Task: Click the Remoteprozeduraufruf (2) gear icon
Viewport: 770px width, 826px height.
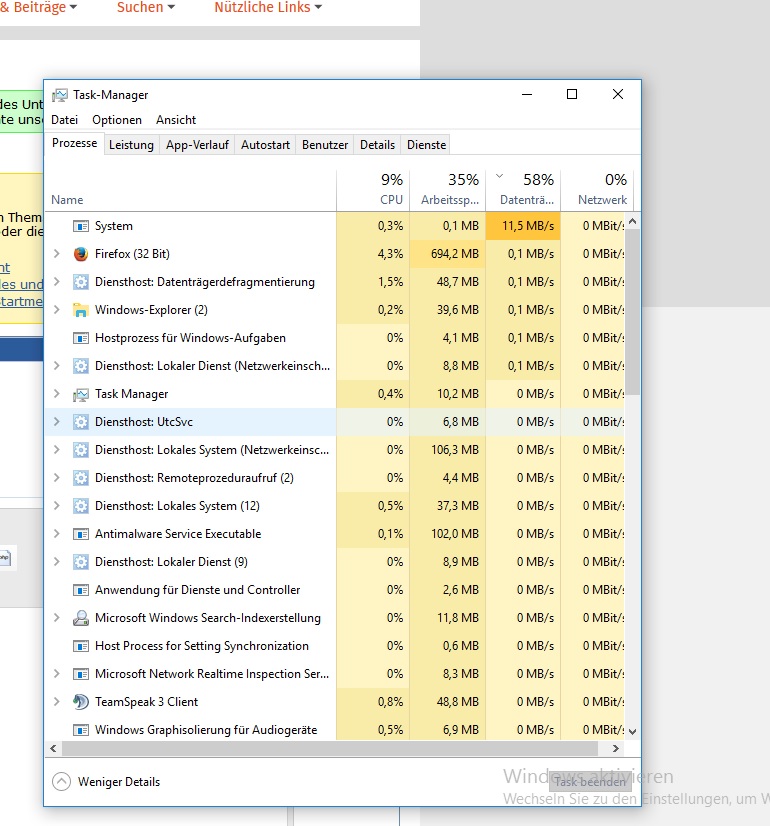Action: (x=81, y=478)
